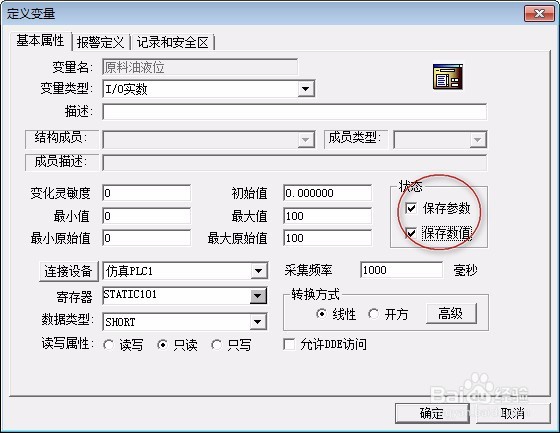Open the 寄存器 dropdown showing STATIC101
This screenshot has height=433, width=560.
click(x=258, y=296)
